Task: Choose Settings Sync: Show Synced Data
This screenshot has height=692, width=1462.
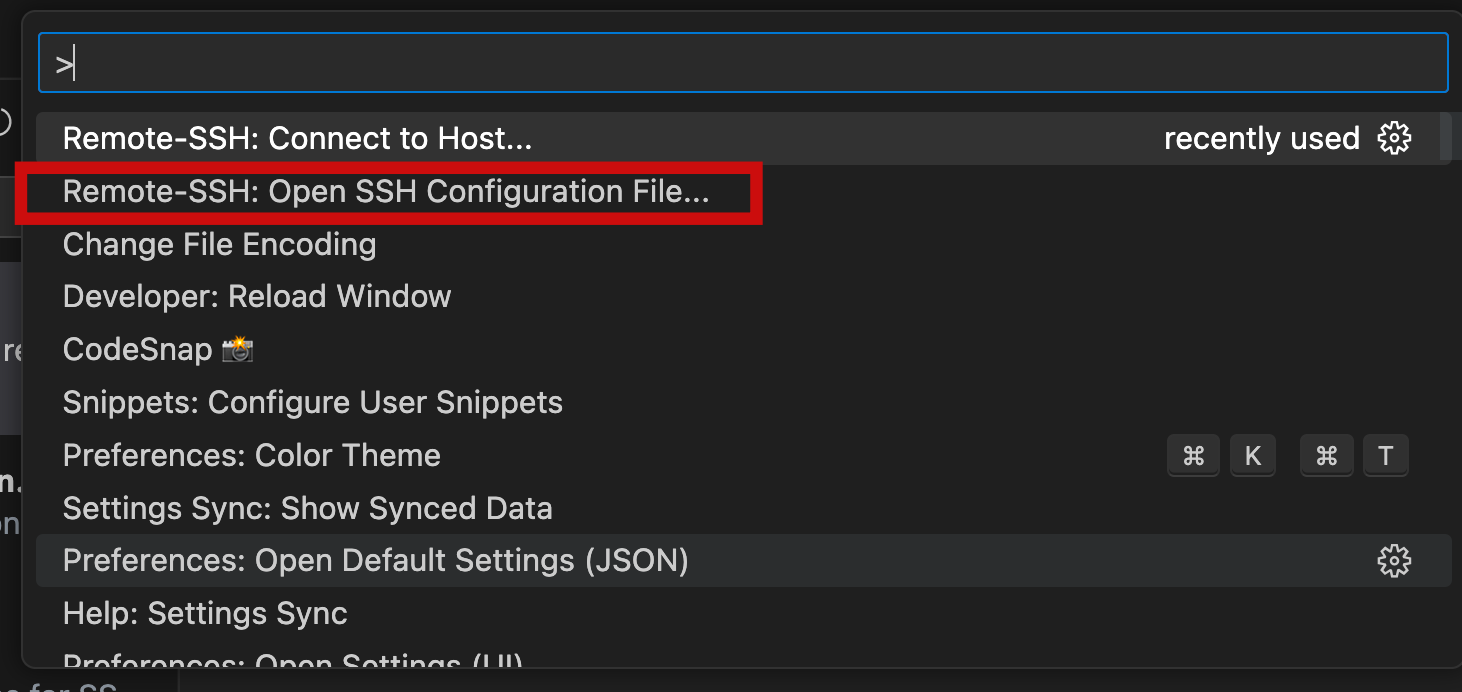Action: 743,508
